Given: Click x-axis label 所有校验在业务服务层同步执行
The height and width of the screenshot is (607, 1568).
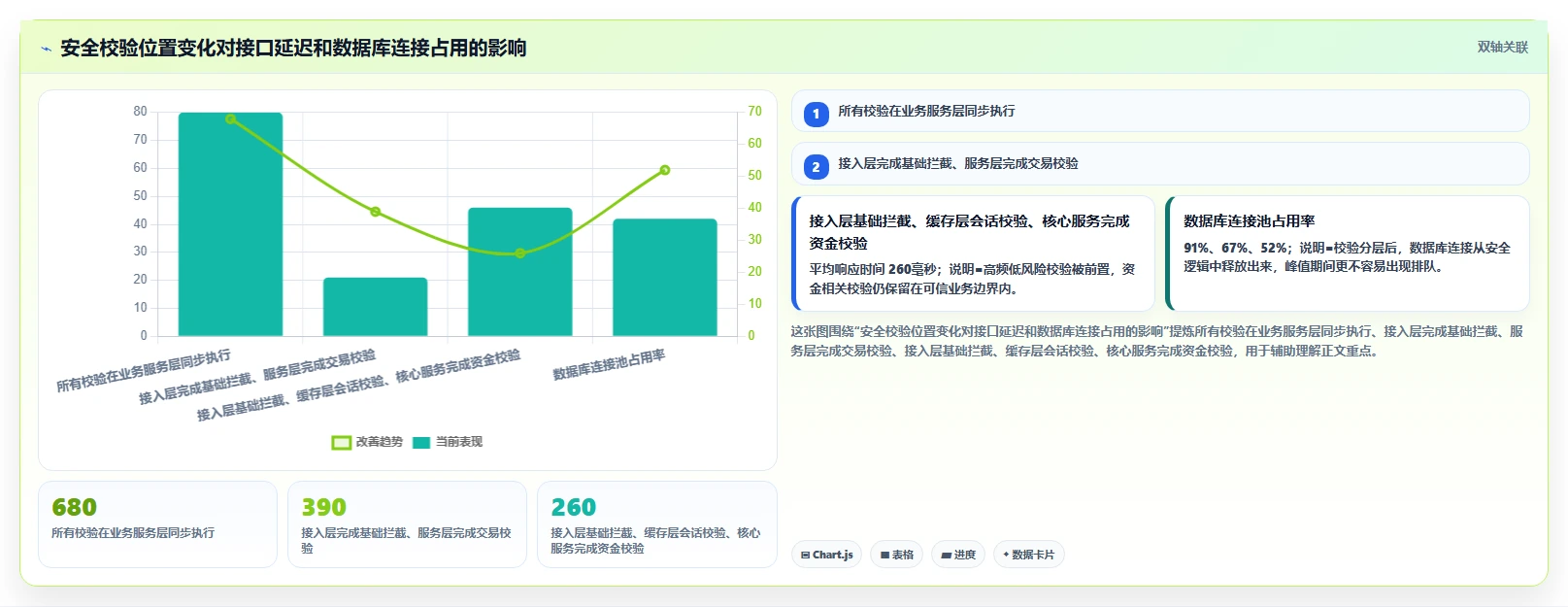Looking at the screenshot, I should [x=144, y=371].
